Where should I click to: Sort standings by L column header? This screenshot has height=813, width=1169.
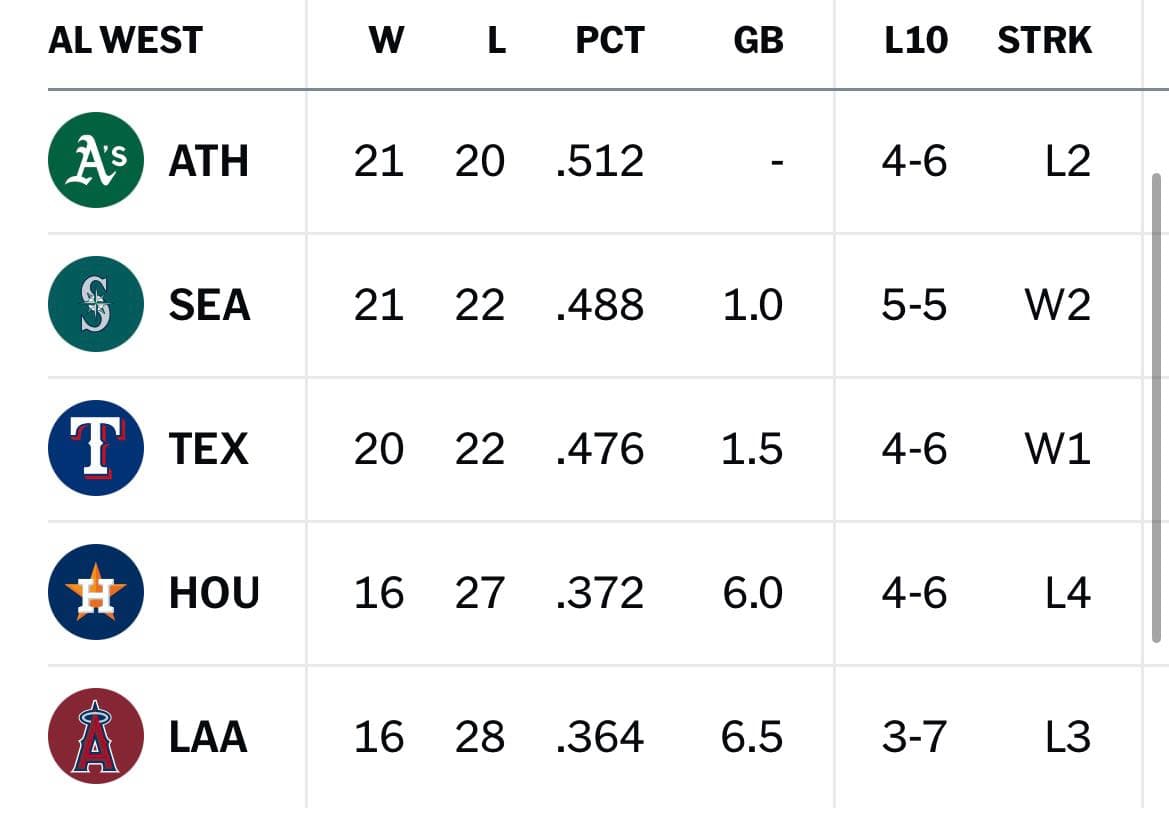497,40
